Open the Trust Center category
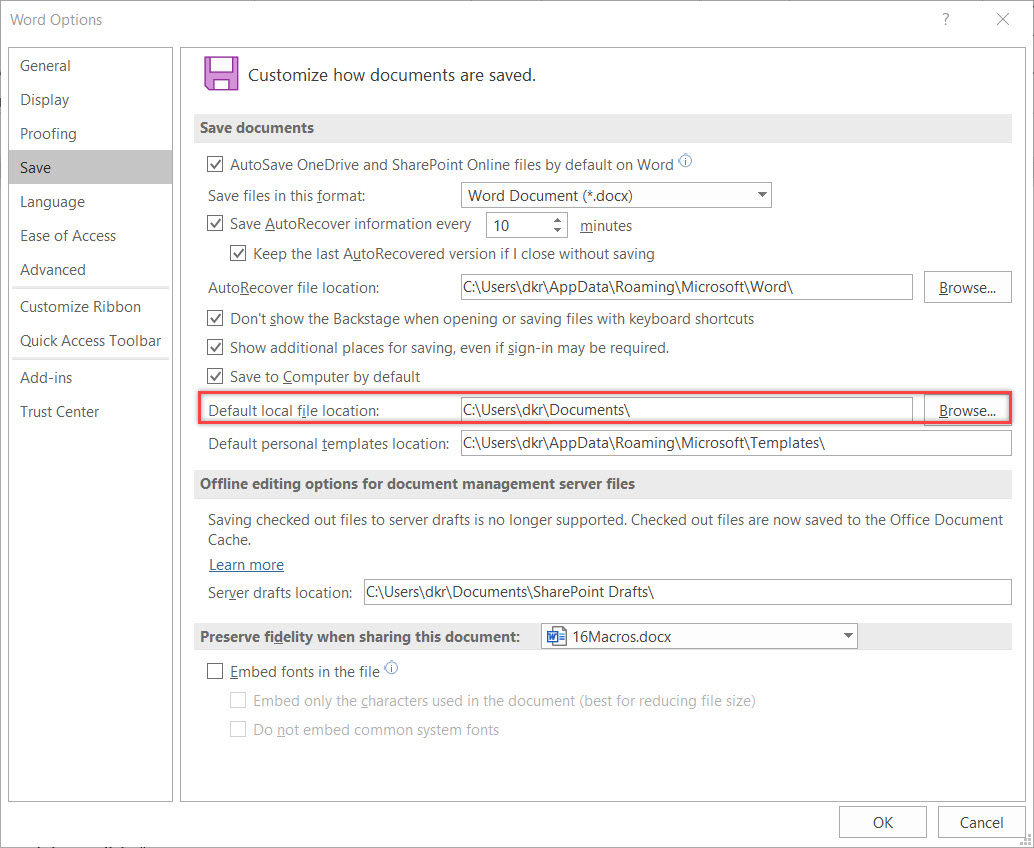 point(90,411)
